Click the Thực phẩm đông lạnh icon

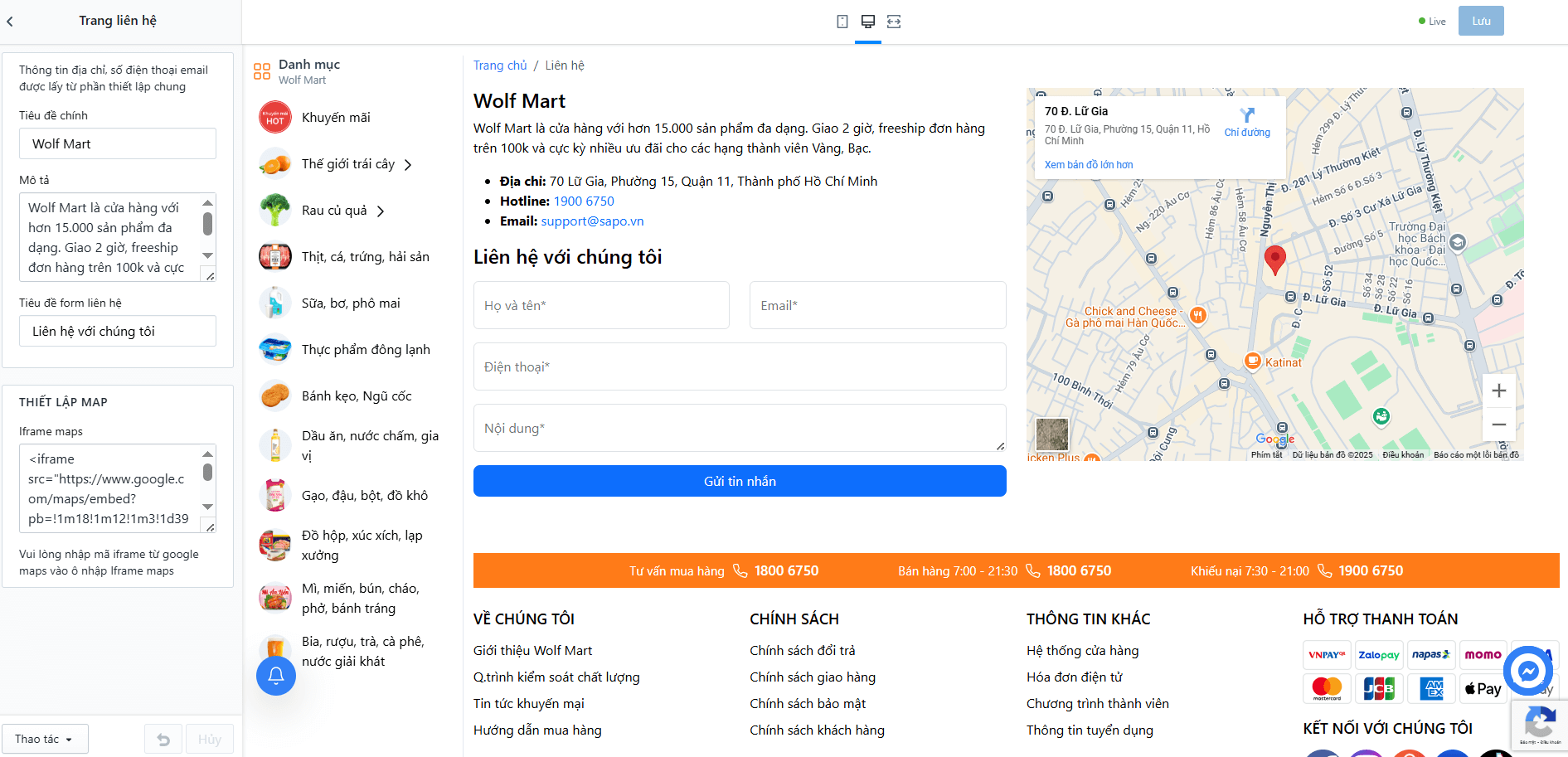(275, 350)
